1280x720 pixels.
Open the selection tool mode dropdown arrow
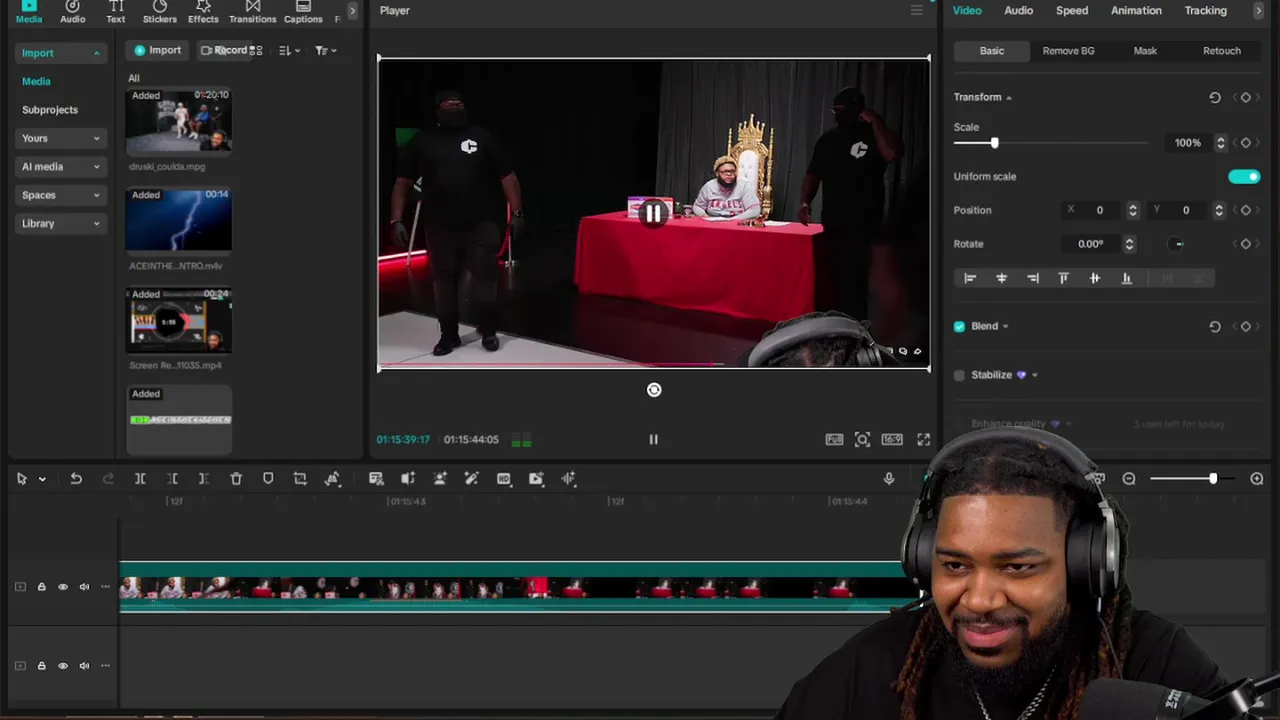[x=42, y=479]
